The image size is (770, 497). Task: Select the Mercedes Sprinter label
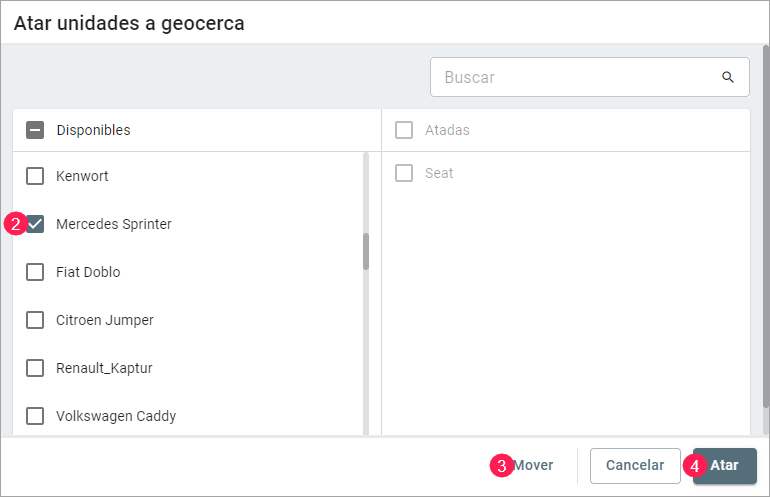point(114,224)
